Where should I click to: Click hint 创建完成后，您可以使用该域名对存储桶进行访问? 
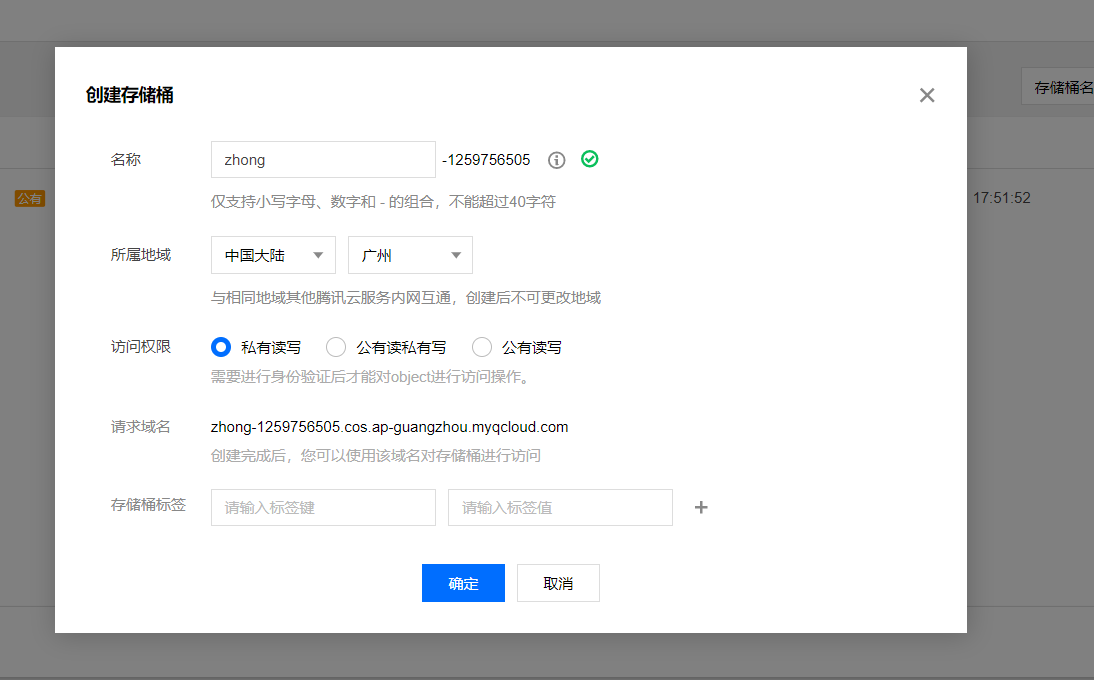(376, 455)
